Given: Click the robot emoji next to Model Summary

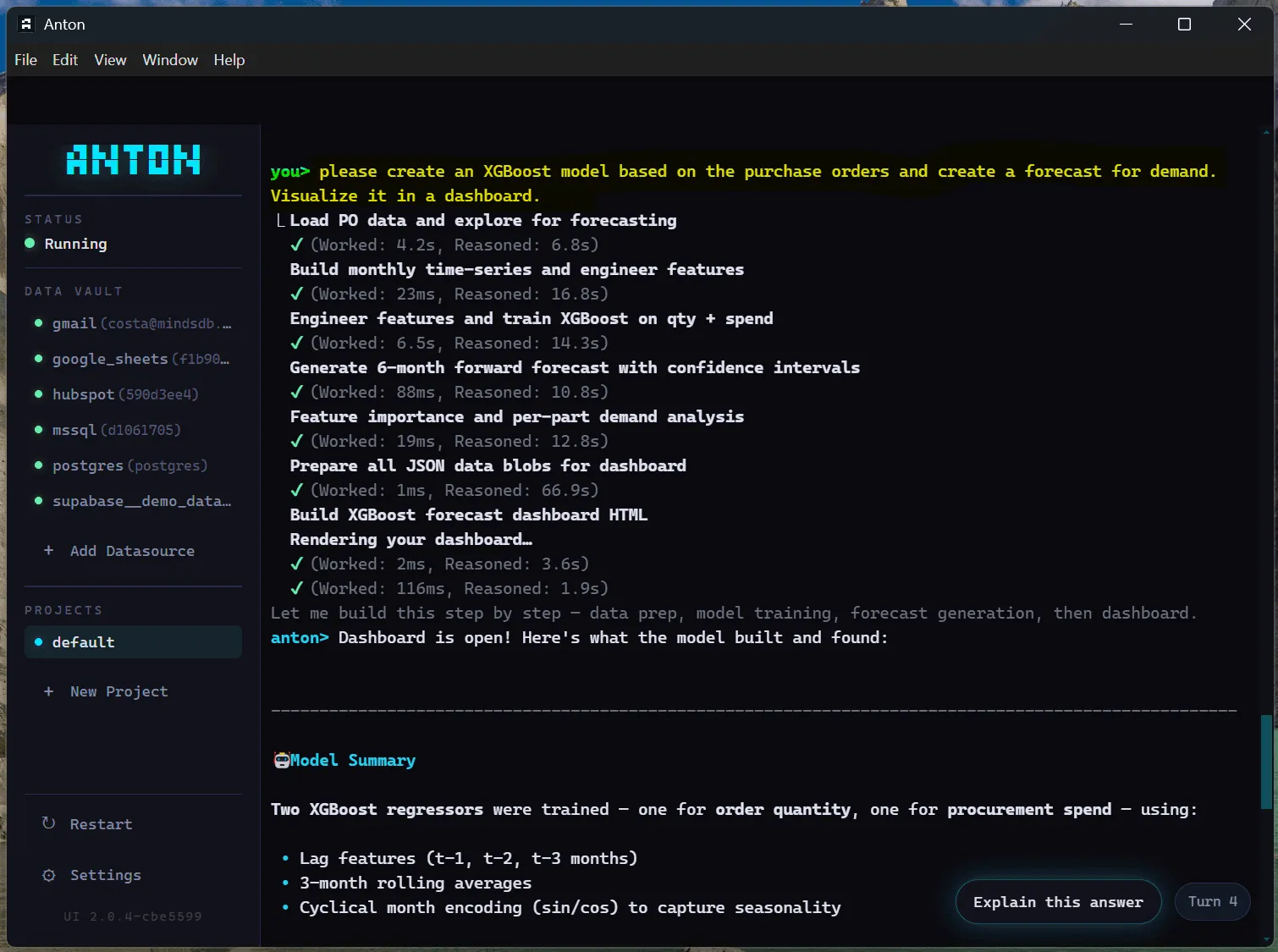Looking at the screenshot, I should click(x=282, y=760).
